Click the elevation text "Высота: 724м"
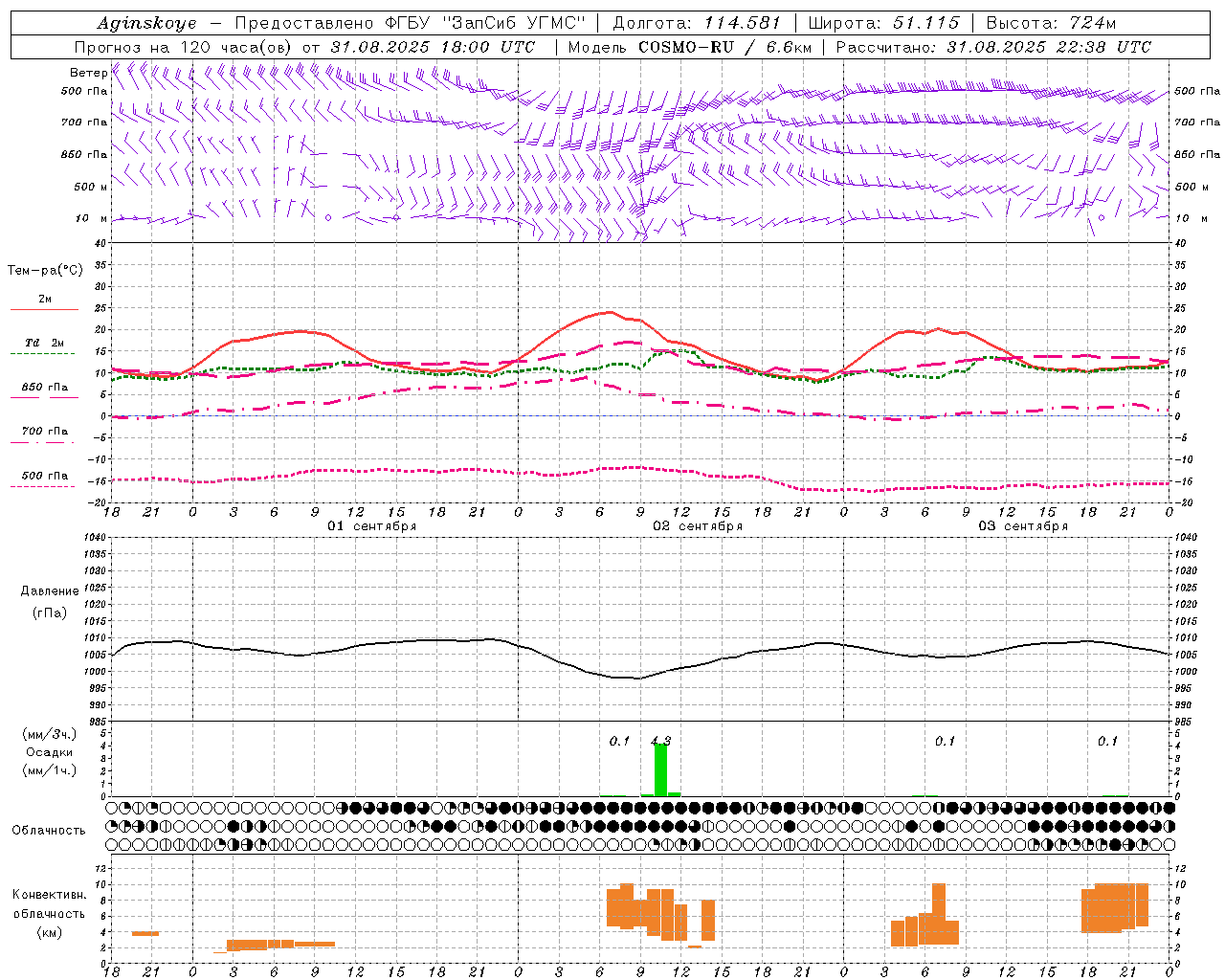Screen dimensions: 1225x980 [1051, 23]
